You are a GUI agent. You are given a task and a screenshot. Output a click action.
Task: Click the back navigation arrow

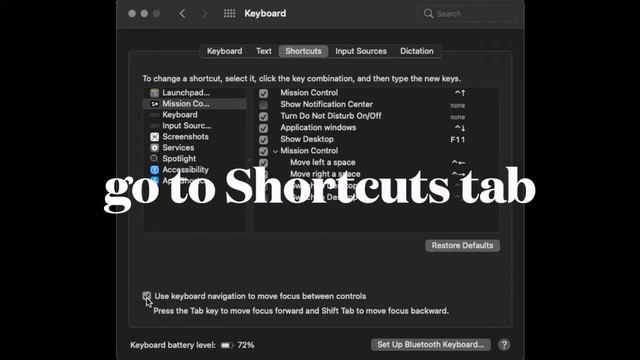click(x=182, y=13)
